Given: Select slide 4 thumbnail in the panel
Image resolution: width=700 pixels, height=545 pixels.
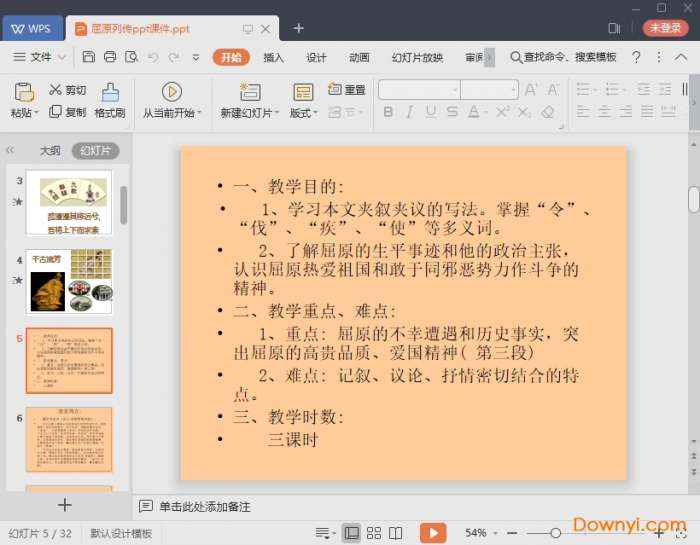Looking at the screenshot, I should click(69, 282).
